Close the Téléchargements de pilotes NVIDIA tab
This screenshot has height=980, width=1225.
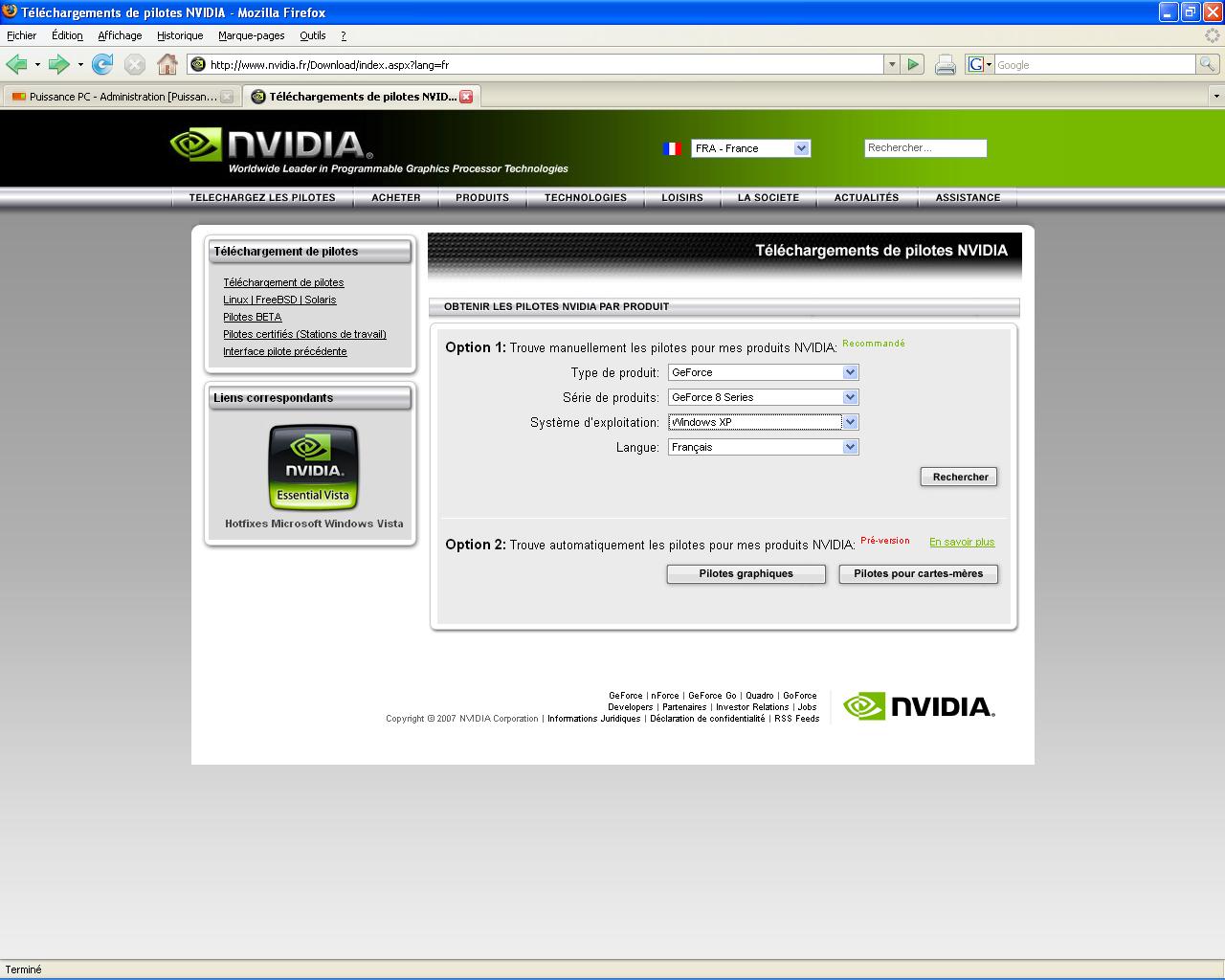pos(466,97)
